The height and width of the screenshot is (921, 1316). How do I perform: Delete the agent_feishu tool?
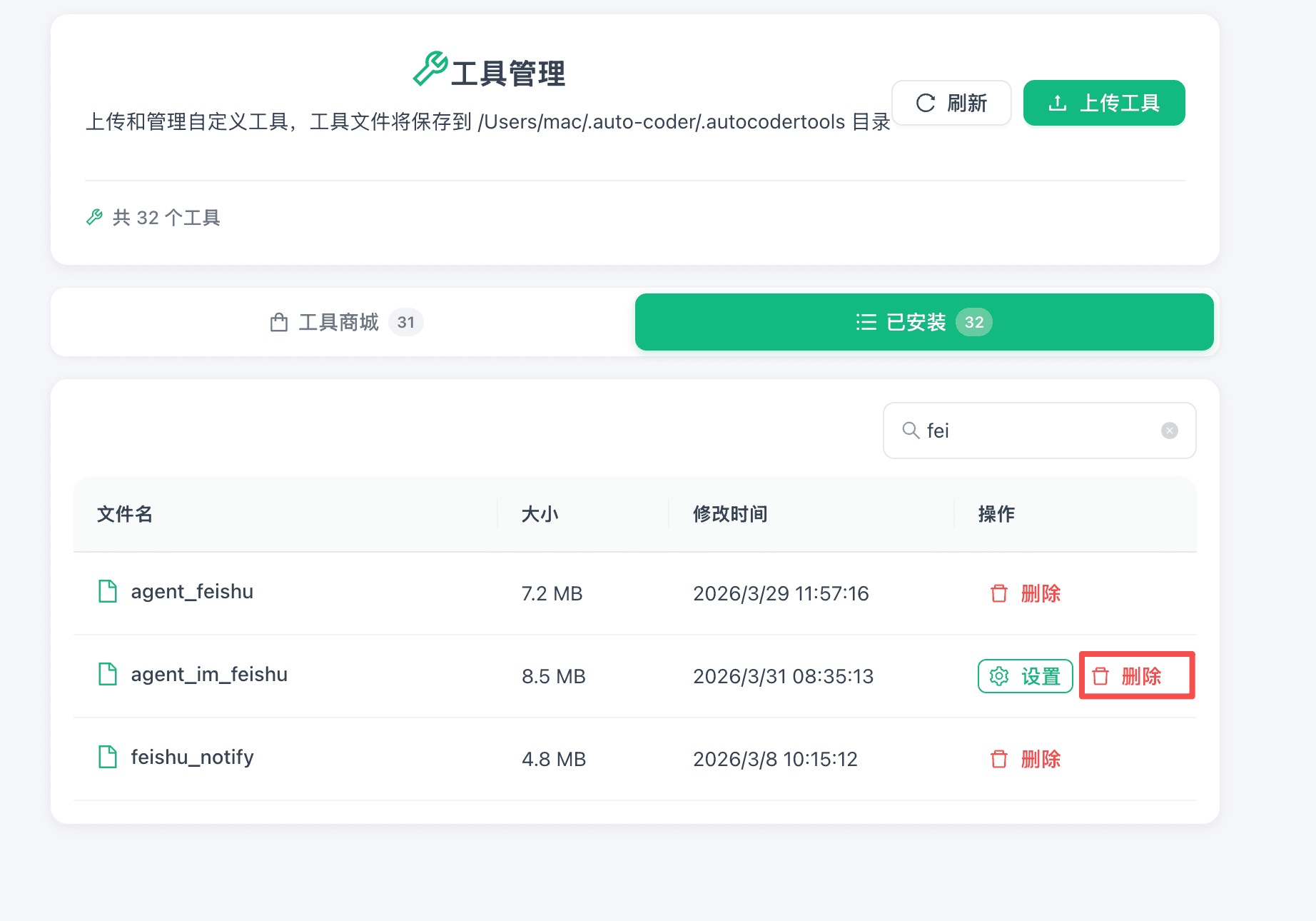[x=1026, y=593]
